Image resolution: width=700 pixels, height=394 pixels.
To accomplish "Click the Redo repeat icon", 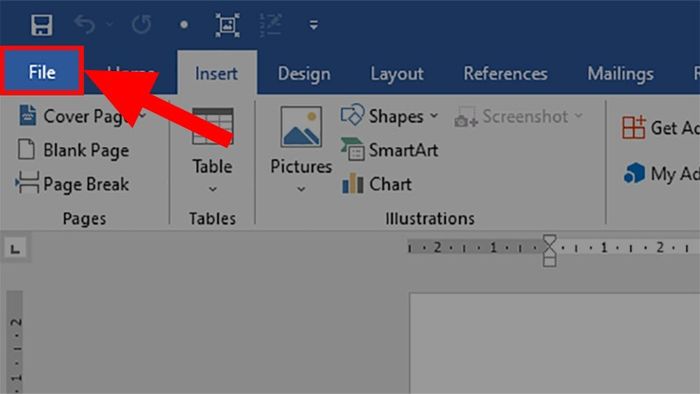I will click(142, 25).
